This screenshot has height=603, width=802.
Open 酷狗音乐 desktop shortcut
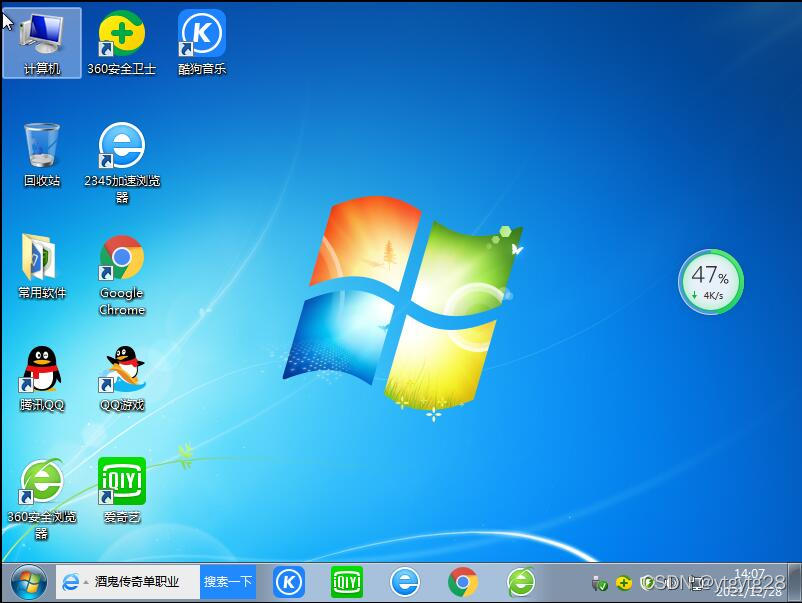click(x=202, y=43)
